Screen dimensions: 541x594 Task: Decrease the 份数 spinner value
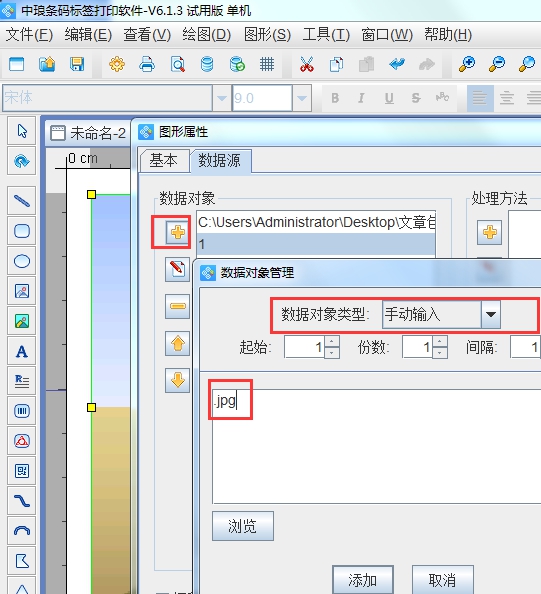click(440, 353)
